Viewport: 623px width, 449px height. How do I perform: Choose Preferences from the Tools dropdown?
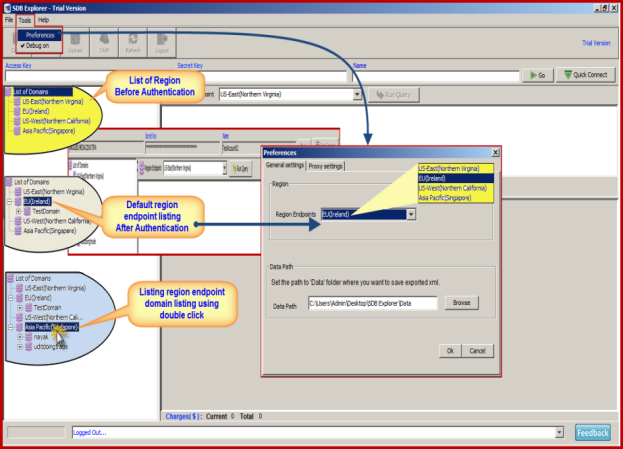point(40,35)
